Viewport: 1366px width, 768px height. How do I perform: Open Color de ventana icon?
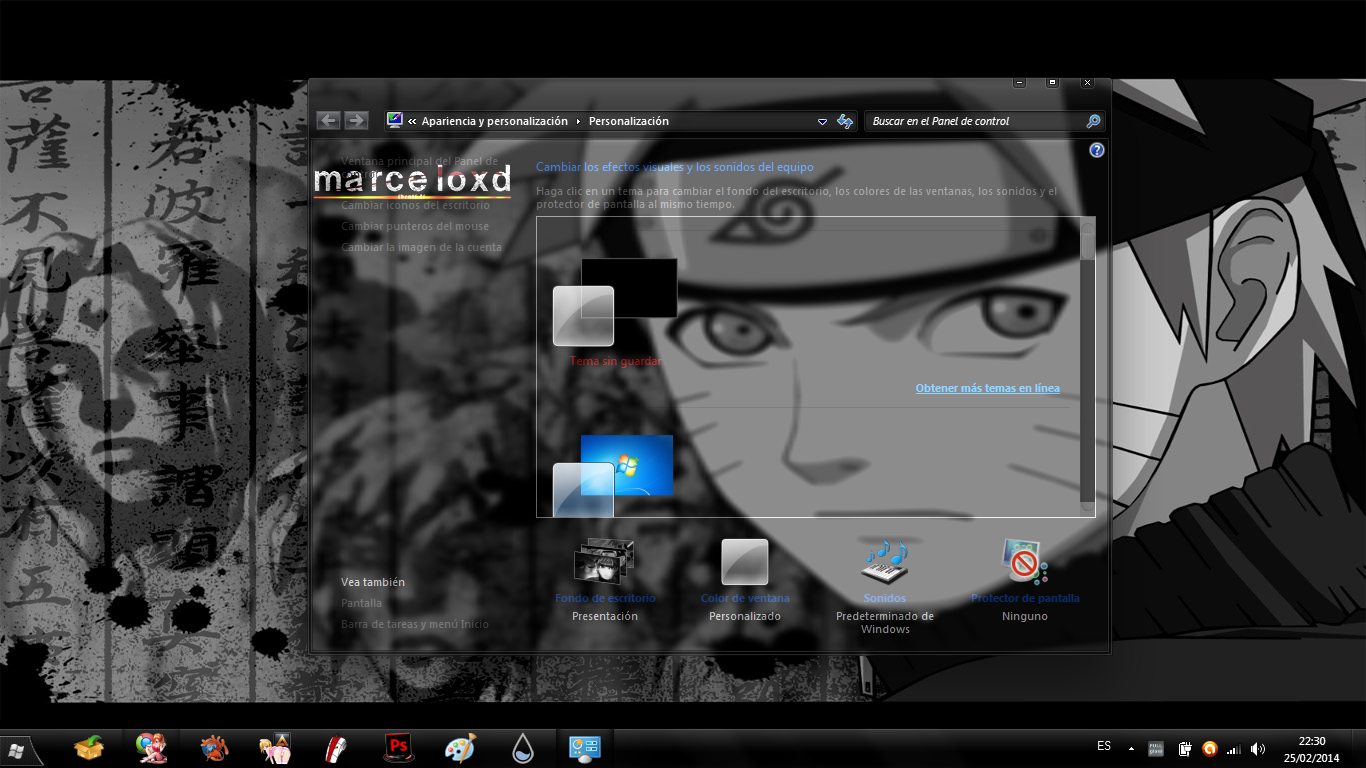click(745, 562)
